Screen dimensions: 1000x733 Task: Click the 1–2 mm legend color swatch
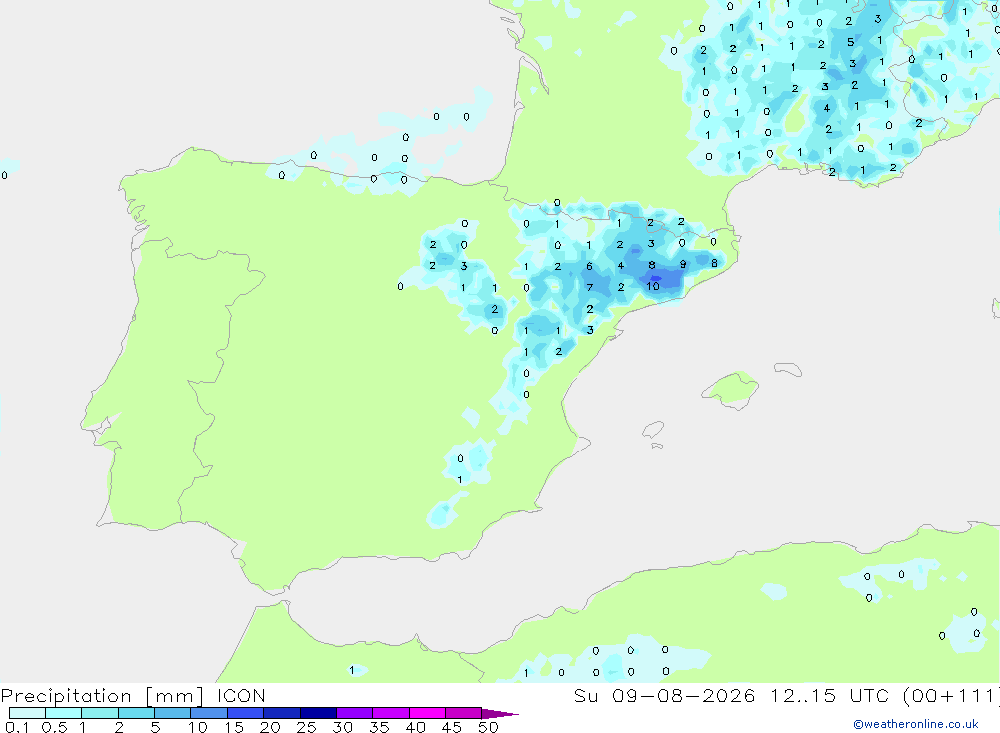coord(100,713)
